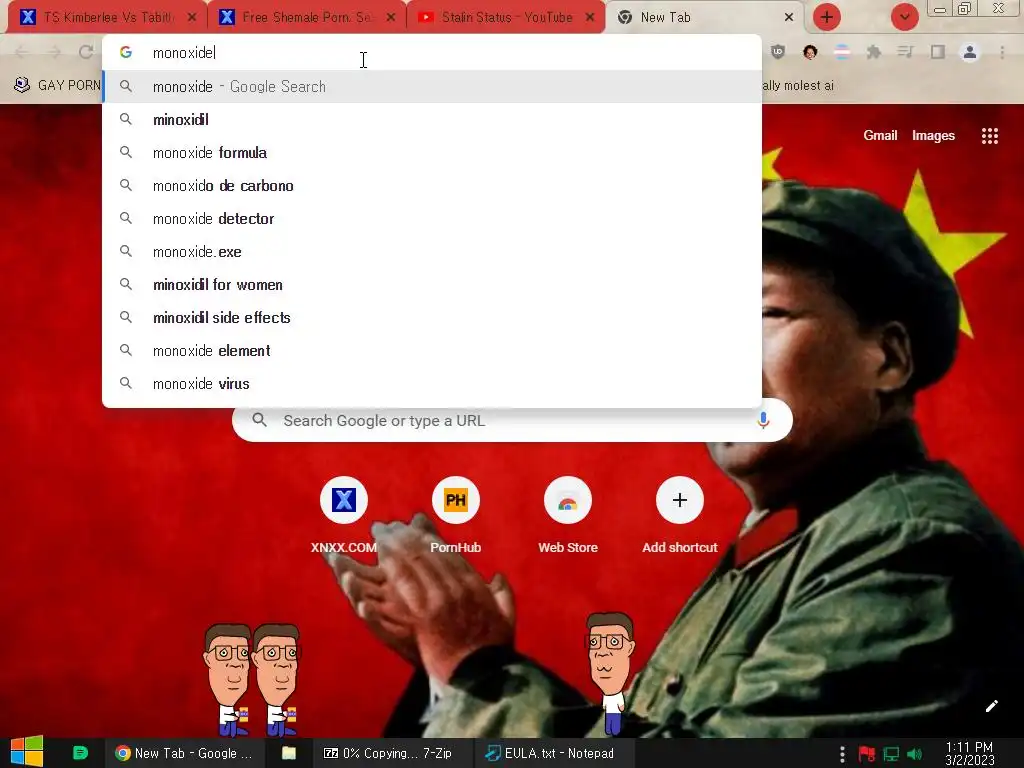This screenshot has width=1024, height=768.
Task: Open a new tab with red plus button
Action: tap(827, 17)
